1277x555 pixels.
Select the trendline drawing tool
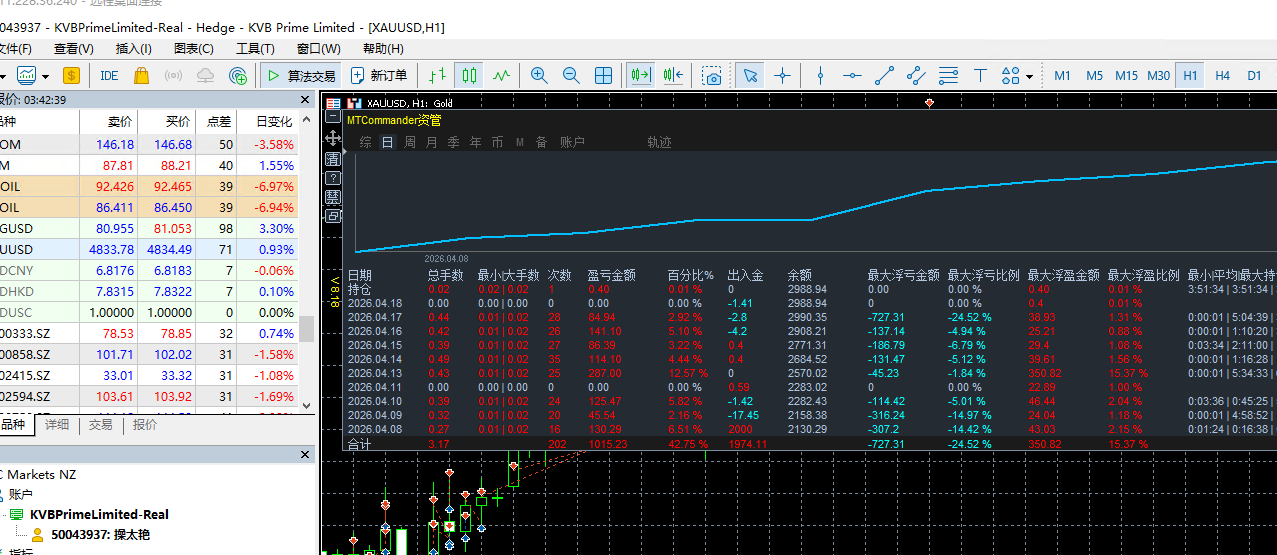pos(884,75)
